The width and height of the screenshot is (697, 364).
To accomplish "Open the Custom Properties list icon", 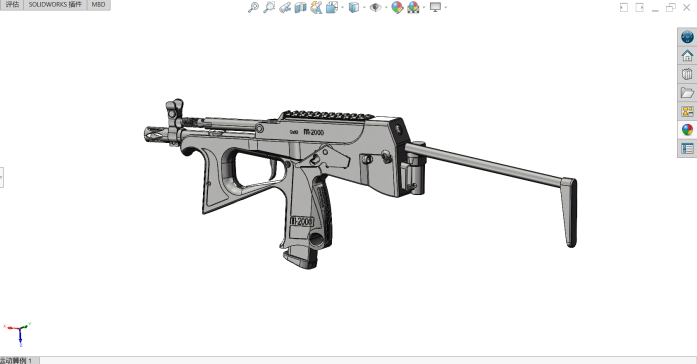I will (687, 148).
